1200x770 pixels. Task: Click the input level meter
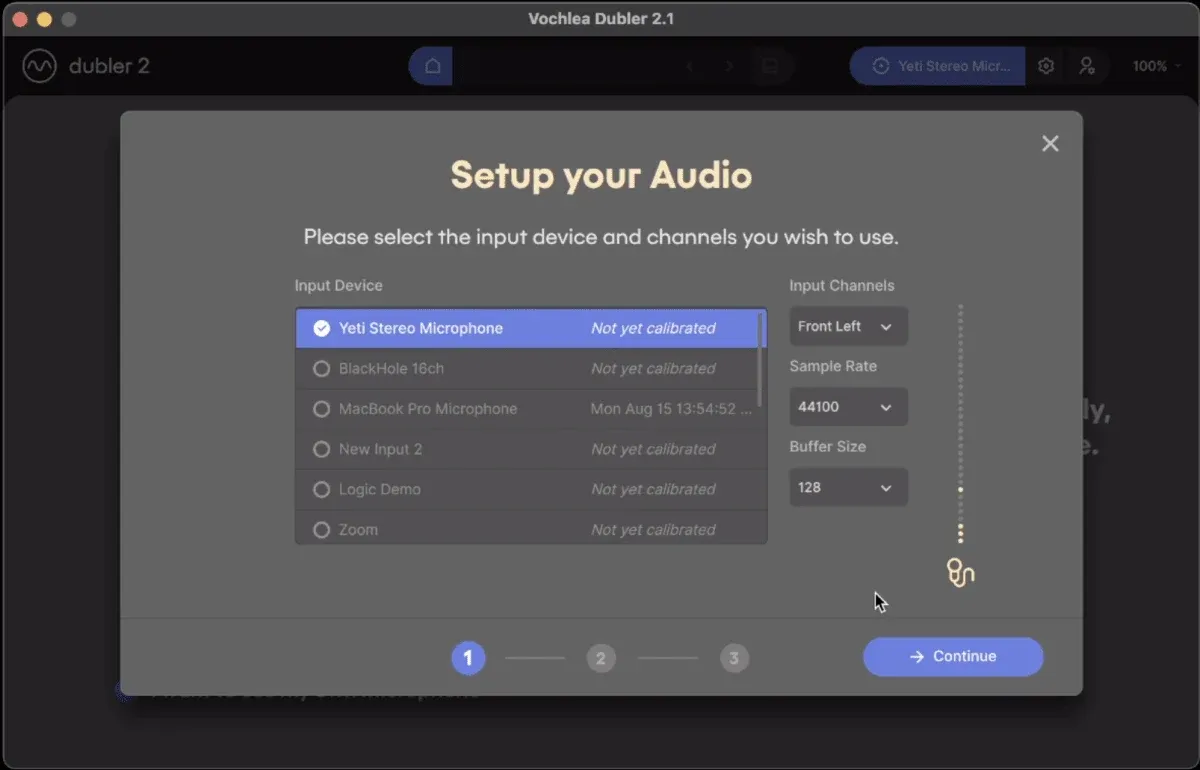click(x=960, y=424)
